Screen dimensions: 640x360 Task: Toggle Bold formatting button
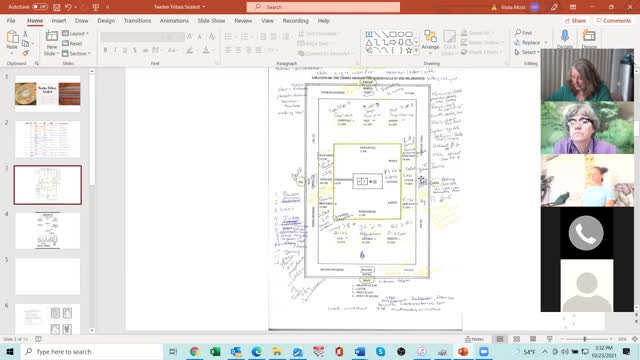click(x=105, y=50)
